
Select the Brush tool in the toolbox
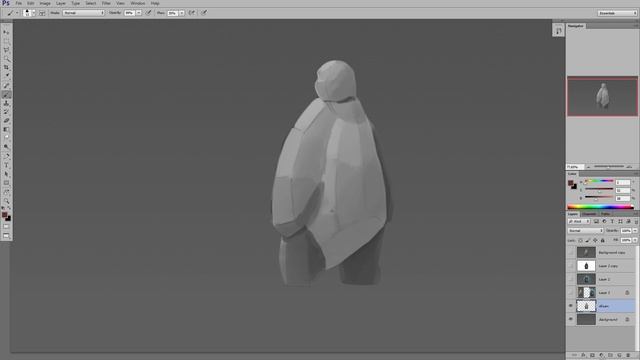[x=6, y=94]
